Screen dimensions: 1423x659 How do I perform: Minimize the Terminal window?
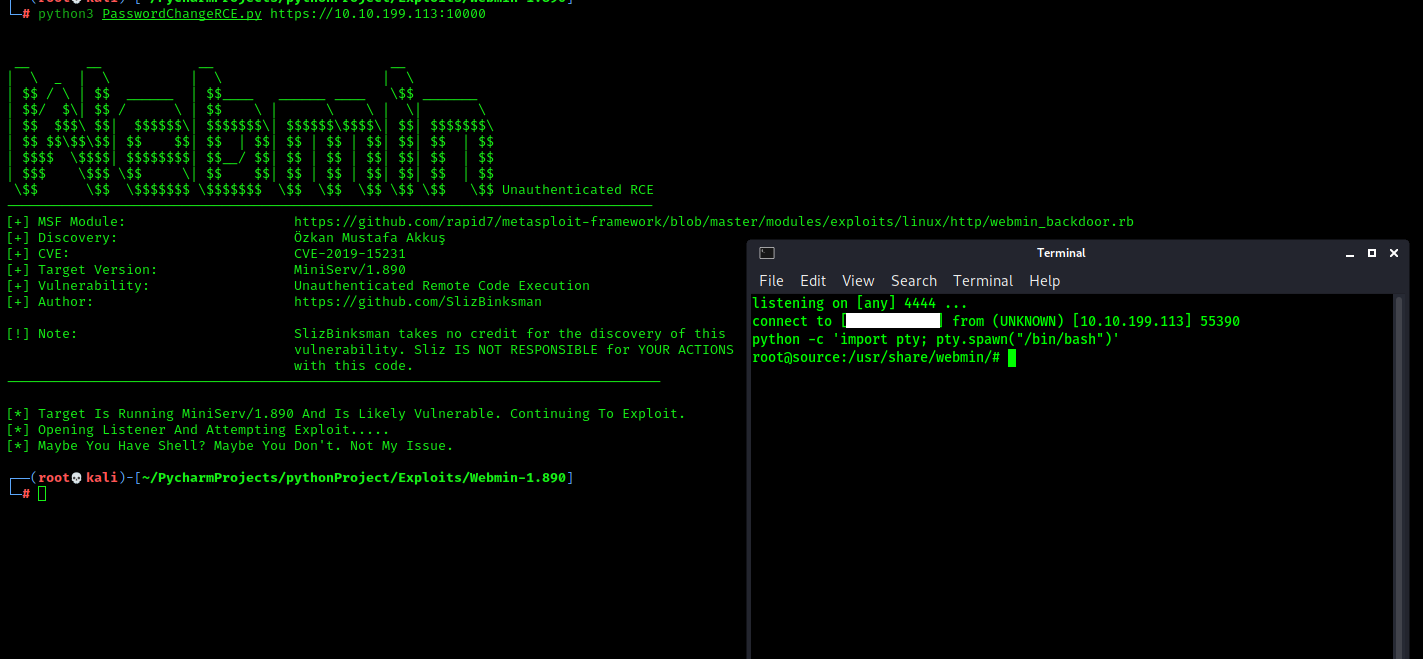tap(1349, 253)
